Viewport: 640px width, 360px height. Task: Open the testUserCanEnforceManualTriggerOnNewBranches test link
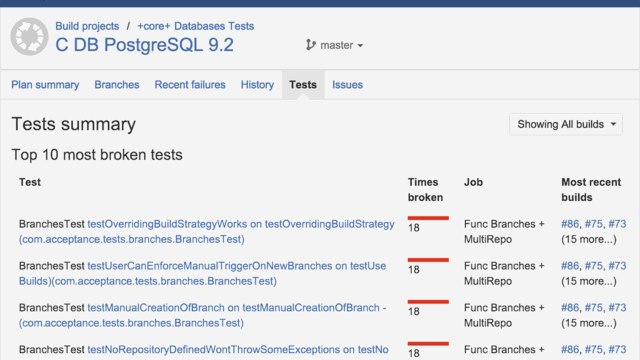tap(202, 273)
